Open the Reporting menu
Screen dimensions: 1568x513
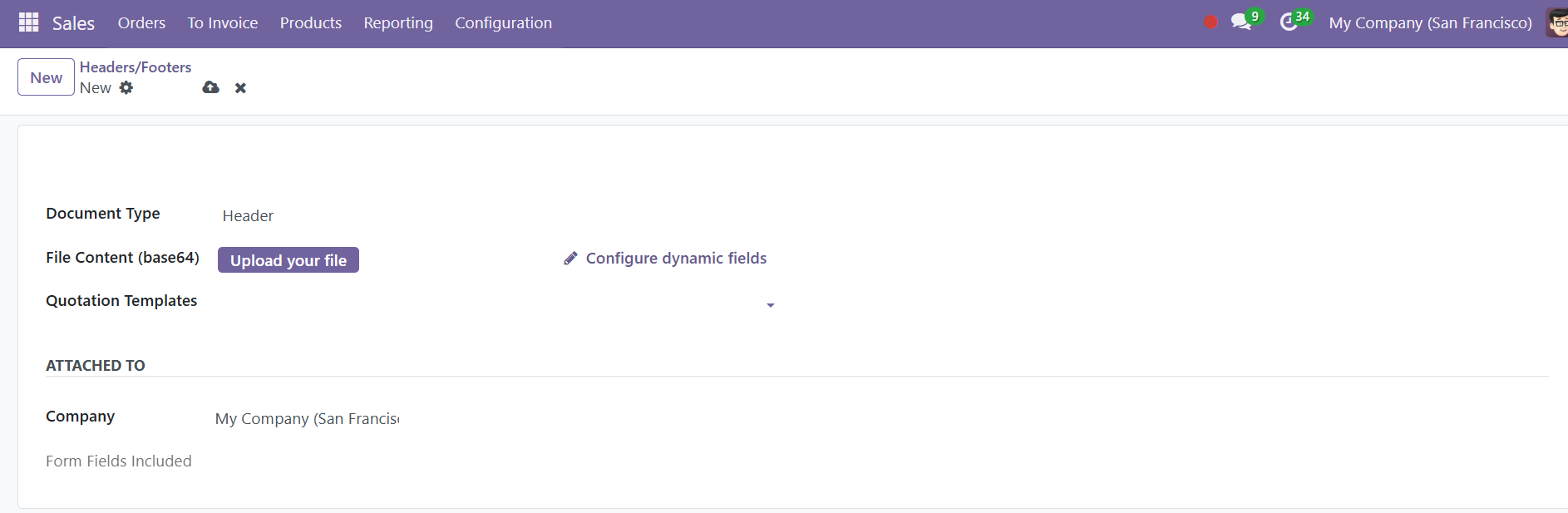tap(398, 23)
